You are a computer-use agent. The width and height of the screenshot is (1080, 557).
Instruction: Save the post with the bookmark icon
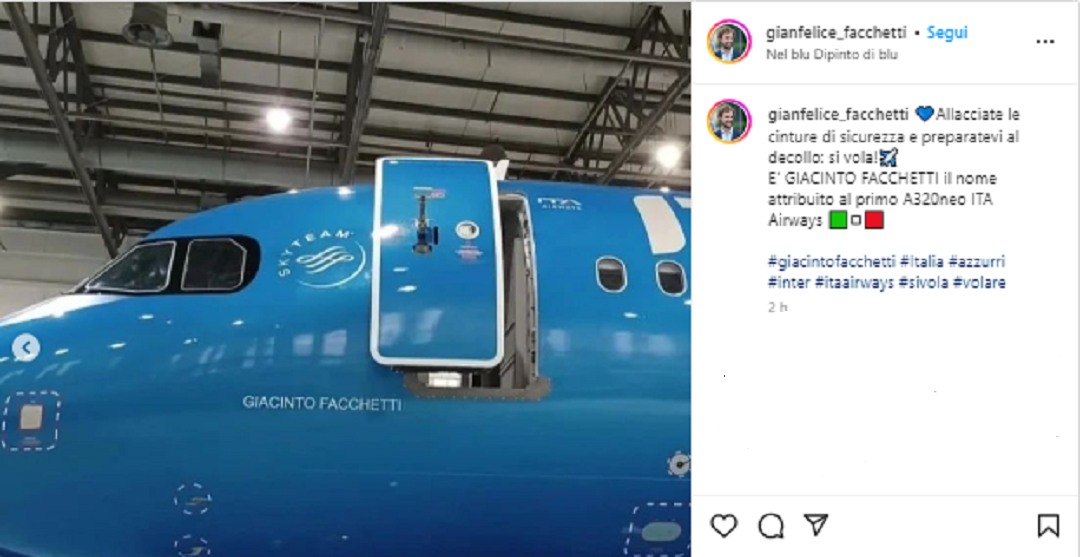click(1048, 526)
